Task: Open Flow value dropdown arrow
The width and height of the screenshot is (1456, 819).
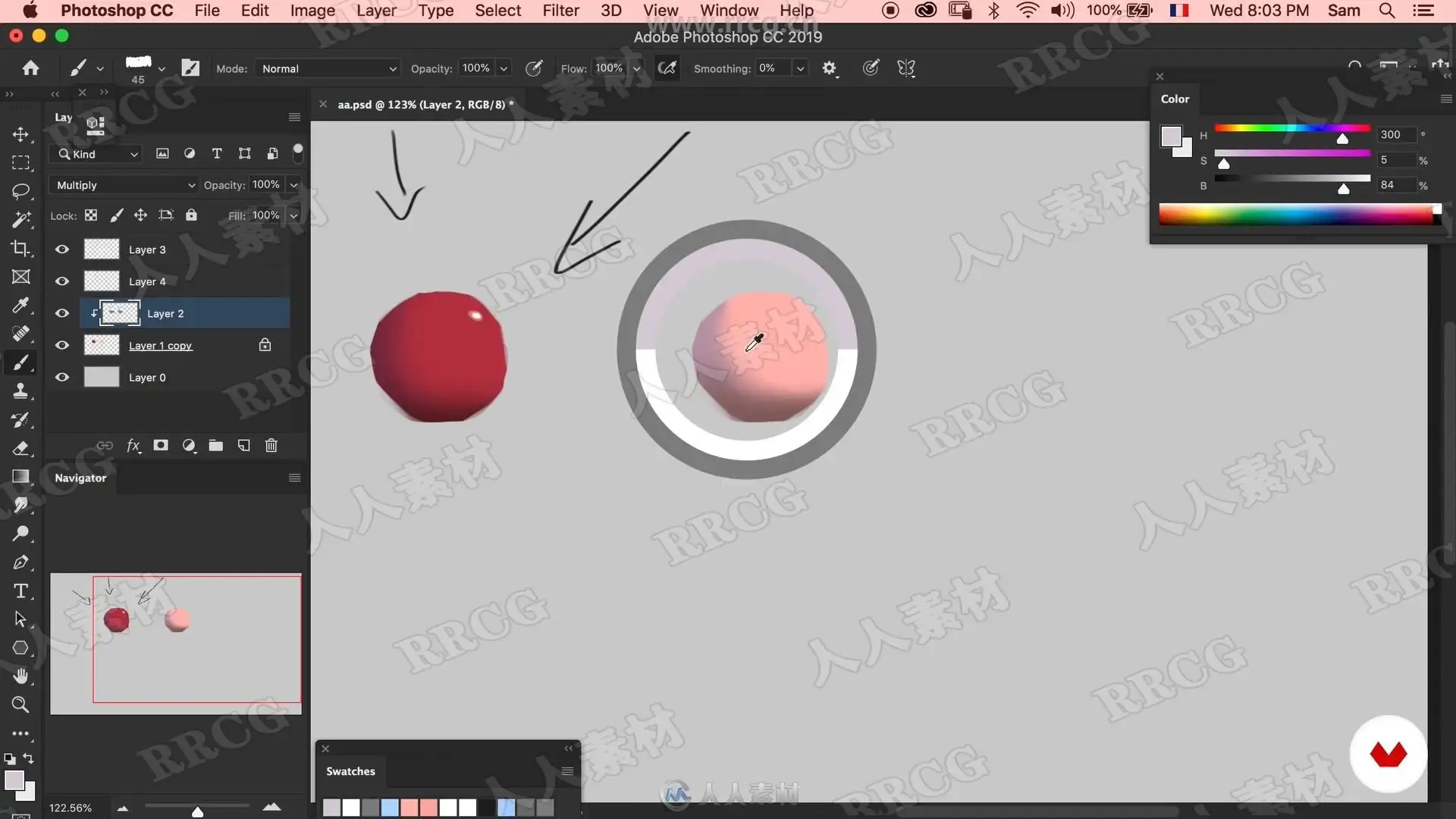Action: [x=636, y=68]
